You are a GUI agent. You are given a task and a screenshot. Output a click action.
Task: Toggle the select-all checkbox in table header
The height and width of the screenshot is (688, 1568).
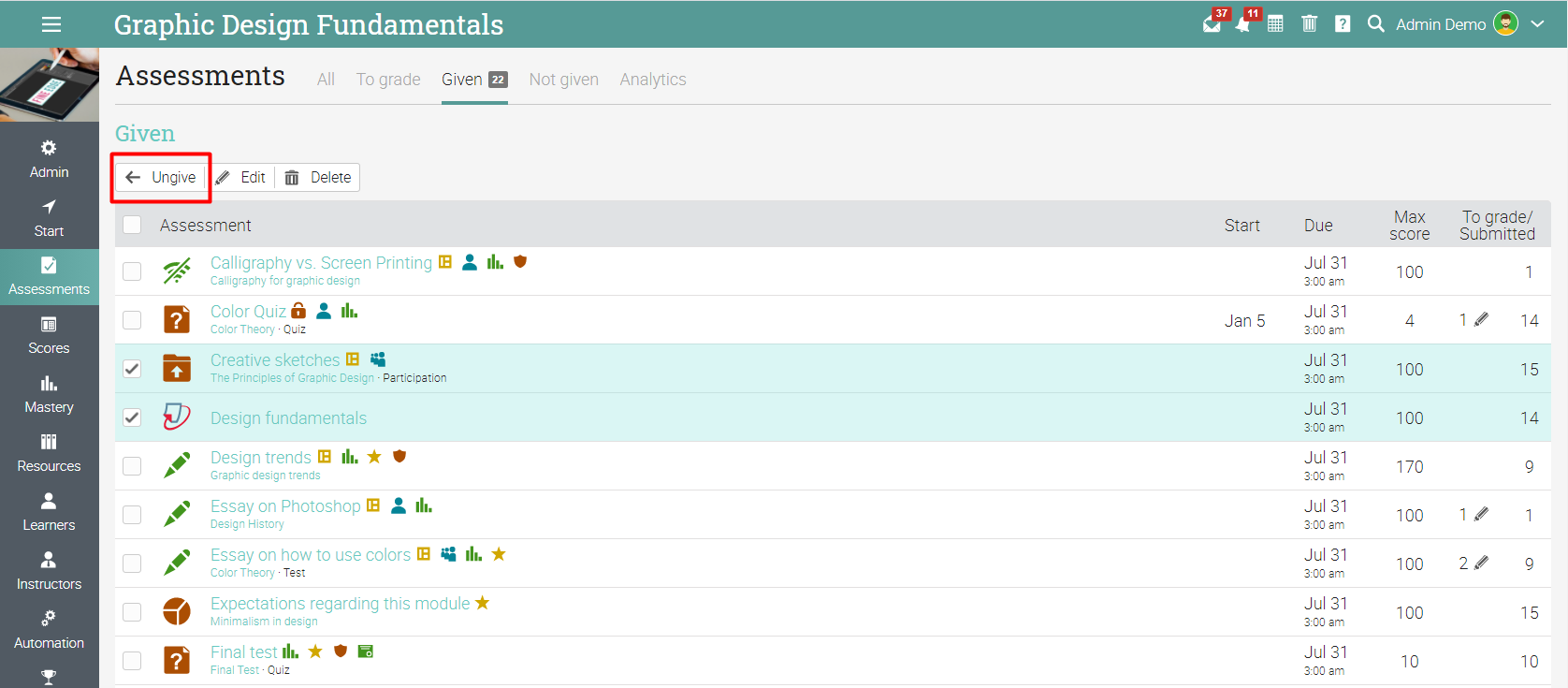132,225
